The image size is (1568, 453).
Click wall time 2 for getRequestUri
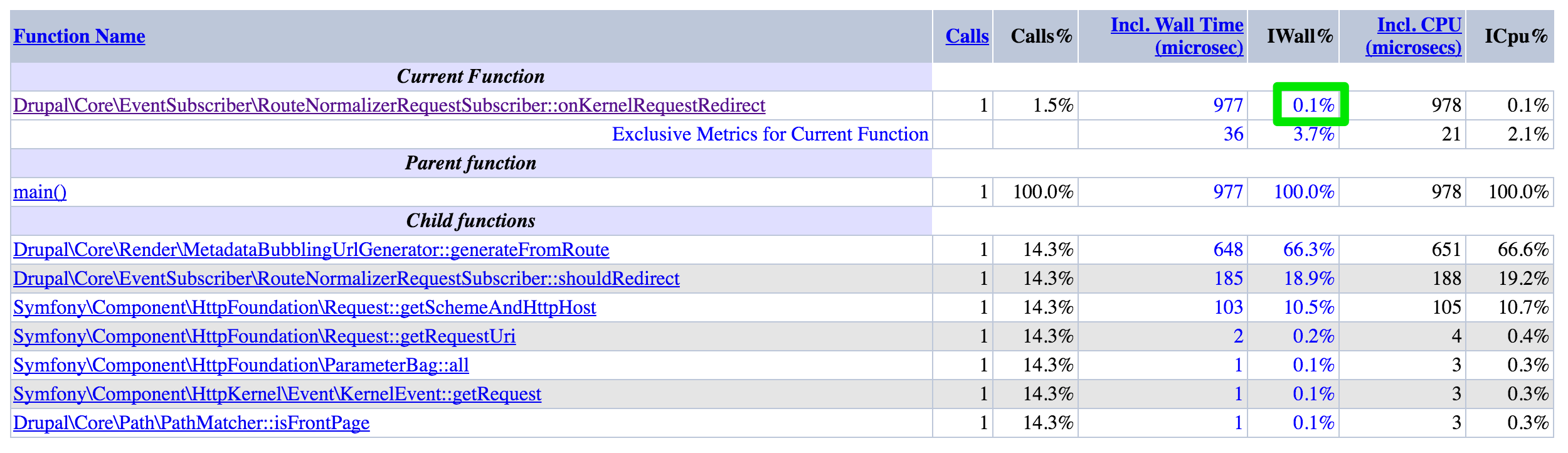[1238, 336]
